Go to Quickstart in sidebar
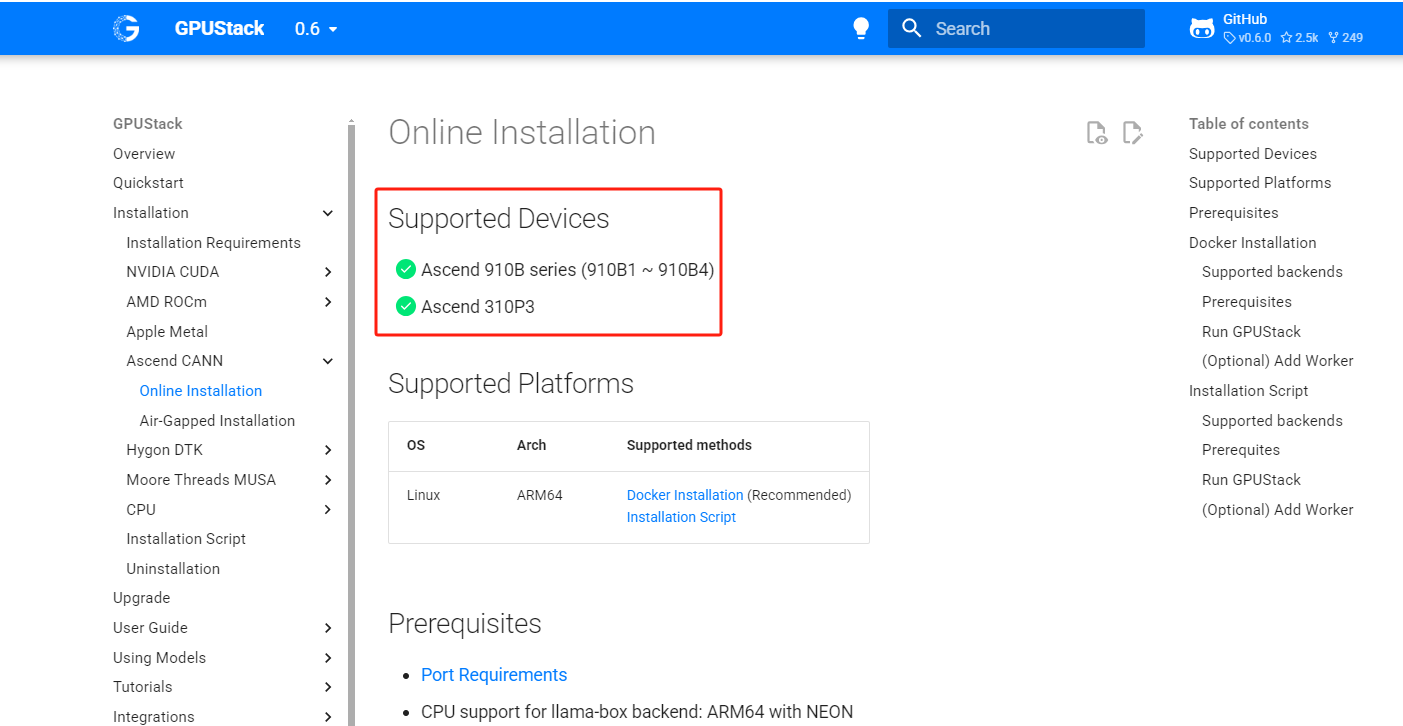The height and width of the screenshot is (726, 1403). (x=148, y=183)
